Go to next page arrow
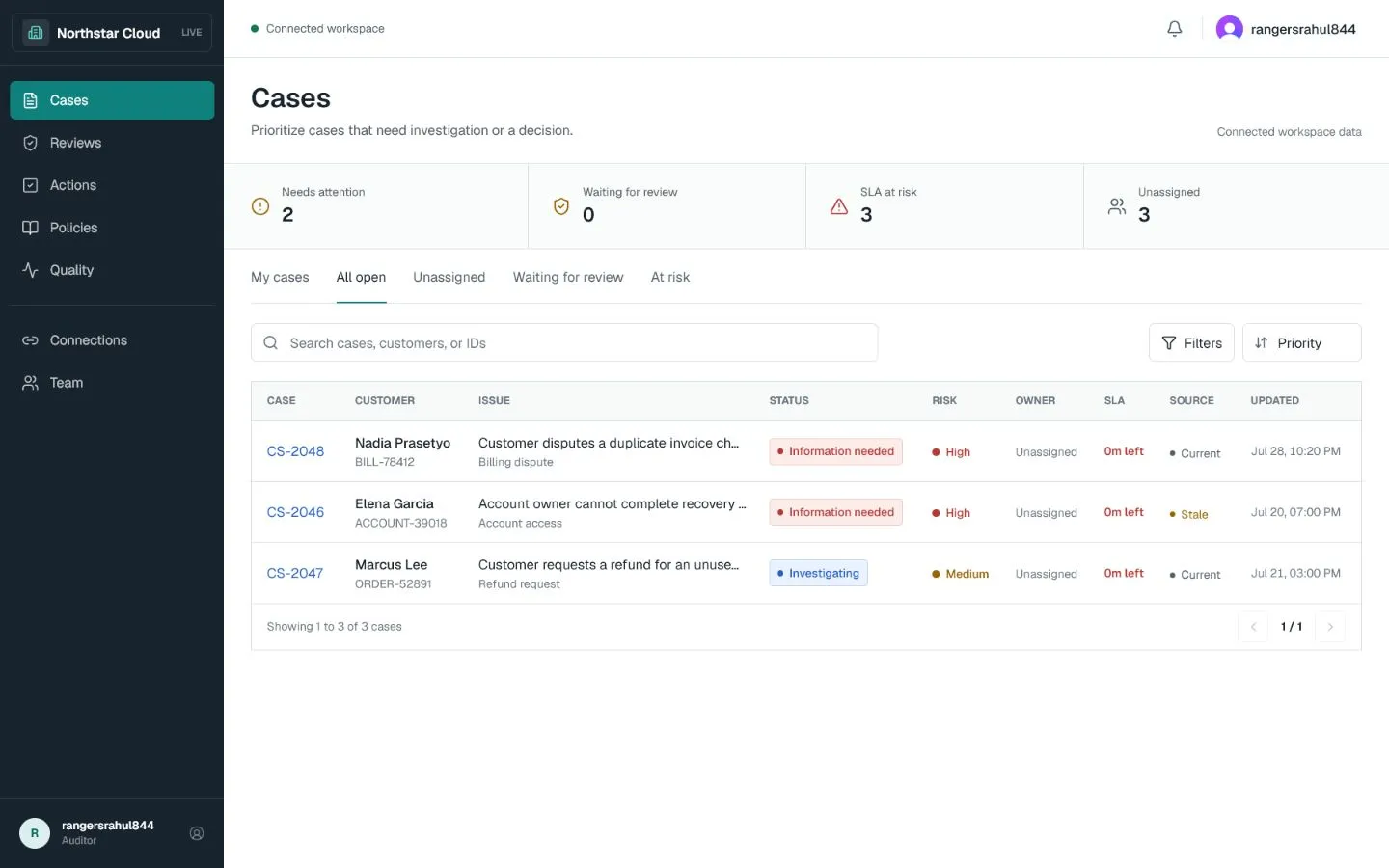The image size is (1389, 868). click(1330, 627)
